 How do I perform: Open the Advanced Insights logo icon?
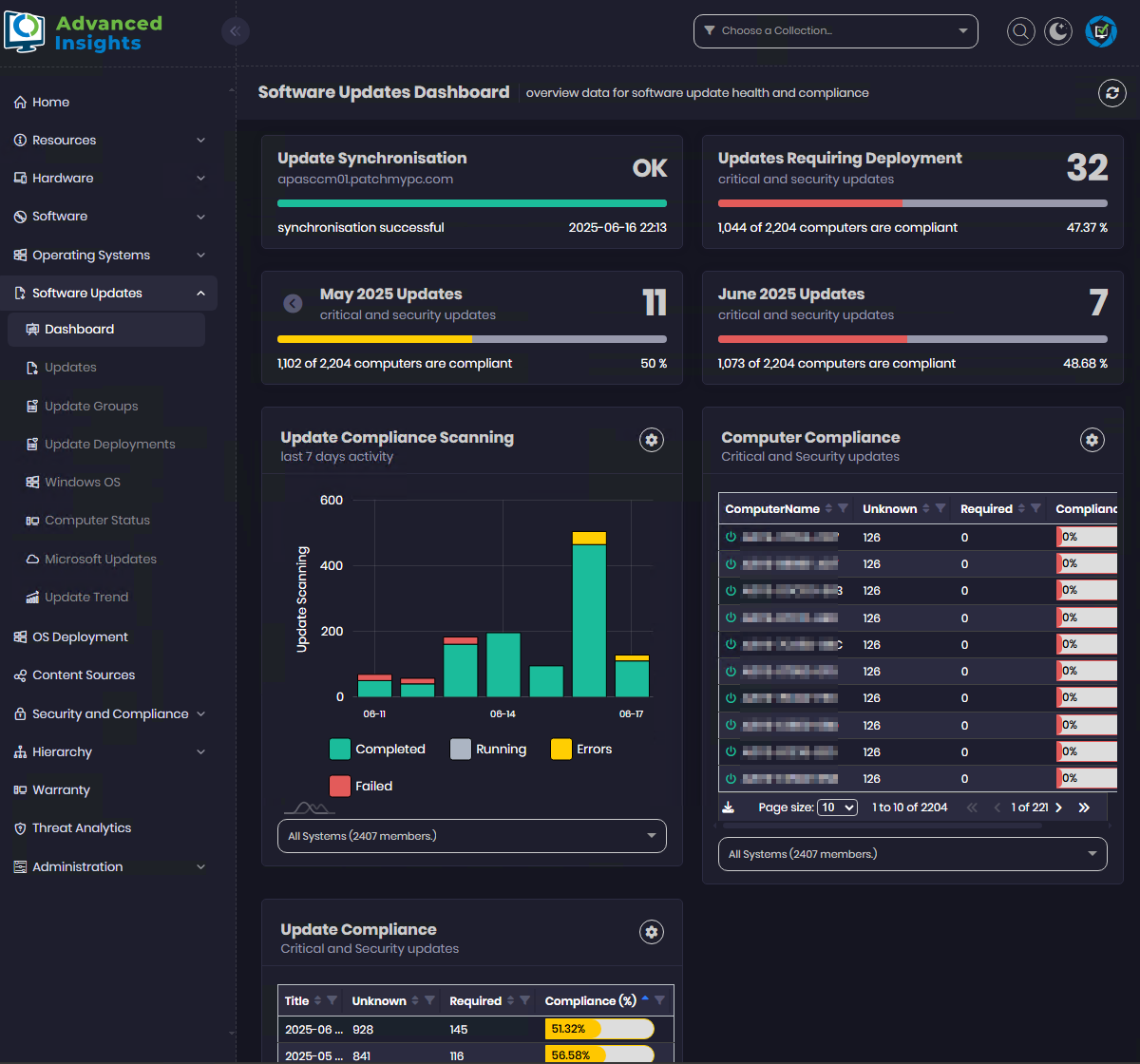pyautogui.click(x=24, y=30)
